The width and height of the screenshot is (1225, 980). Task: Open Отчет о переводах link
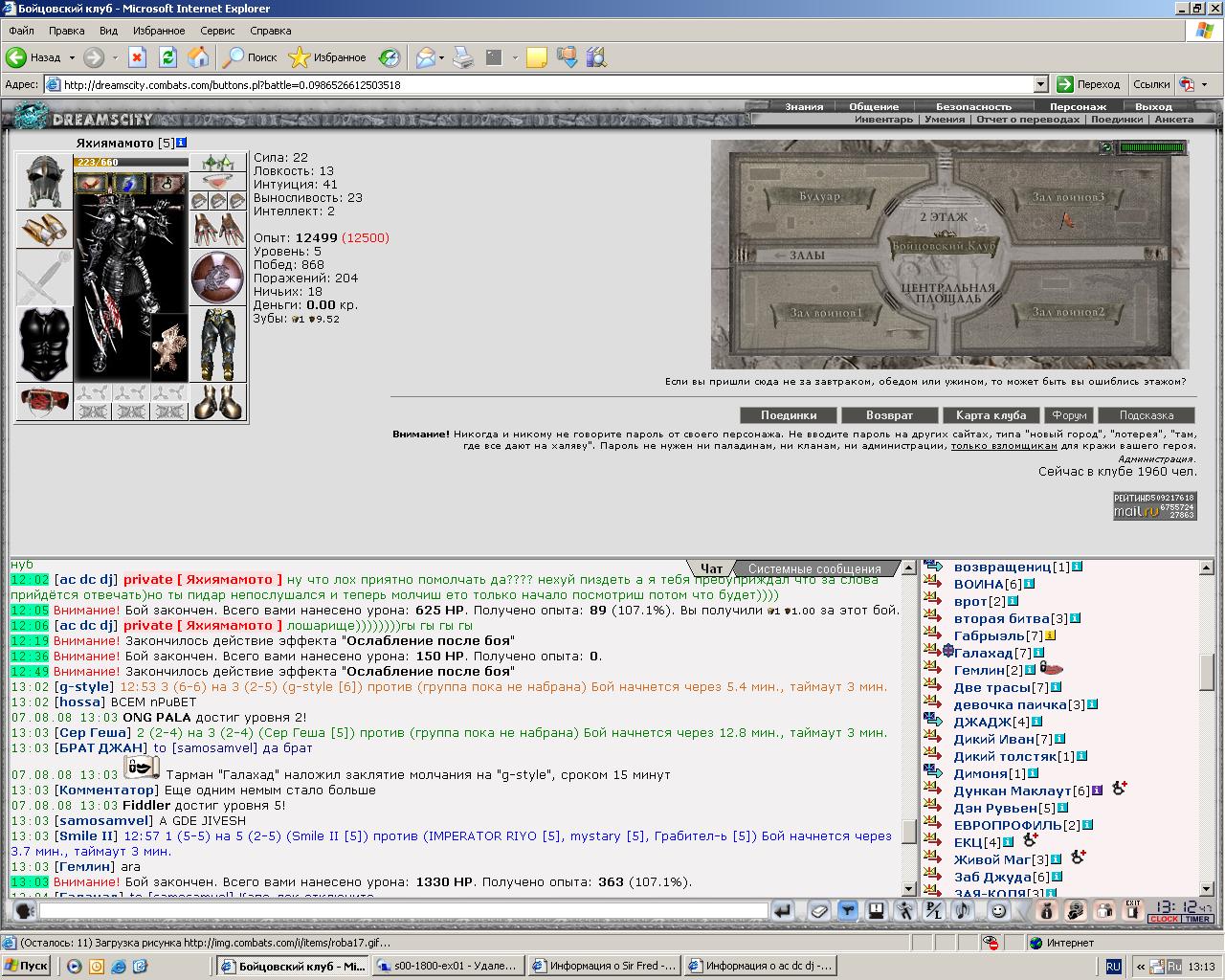pyautogui.click(x=1028, y=120)
